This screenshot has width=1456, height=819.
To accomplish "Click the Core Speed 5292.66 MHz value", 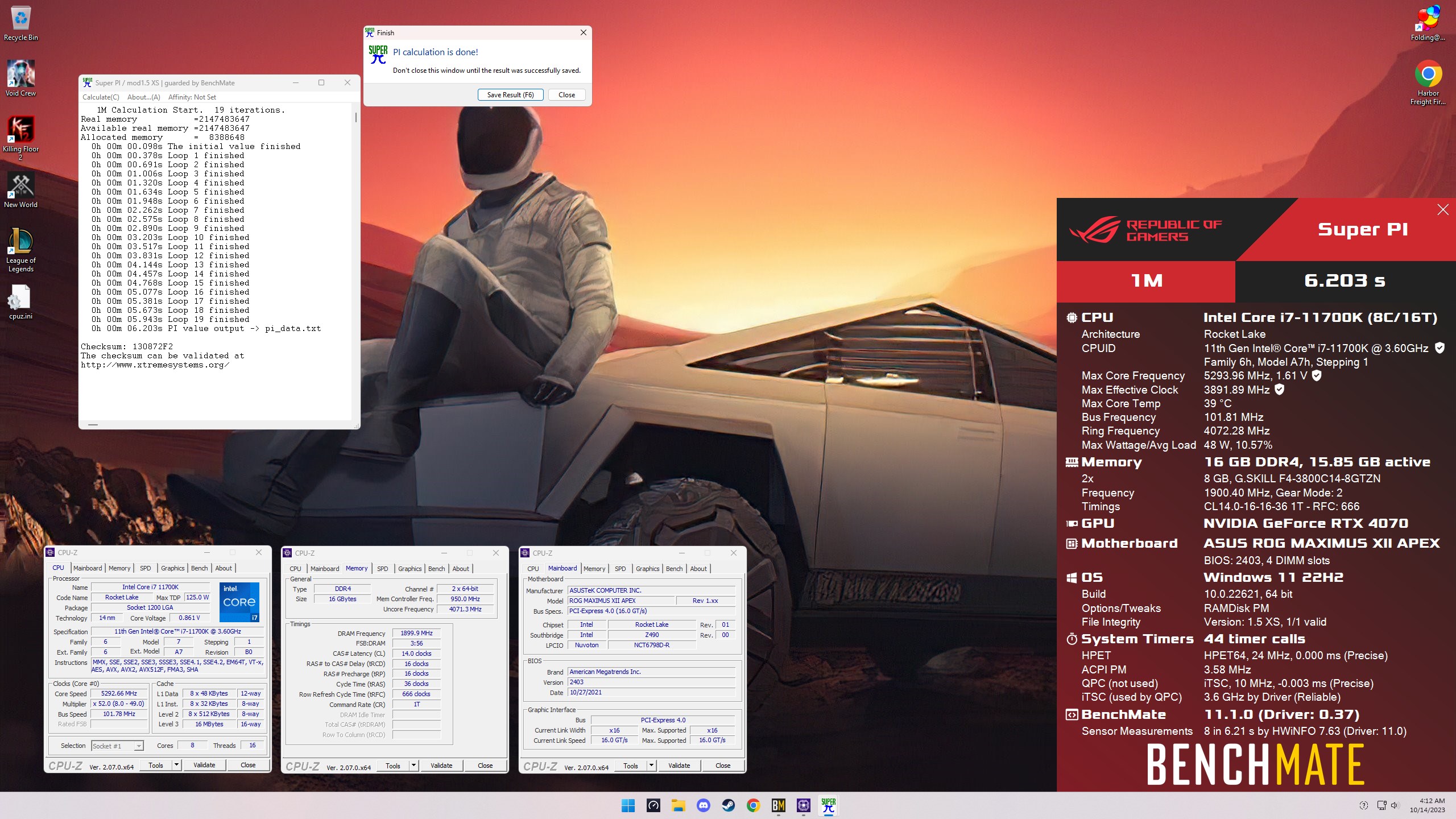I will (x=119, y=694).
